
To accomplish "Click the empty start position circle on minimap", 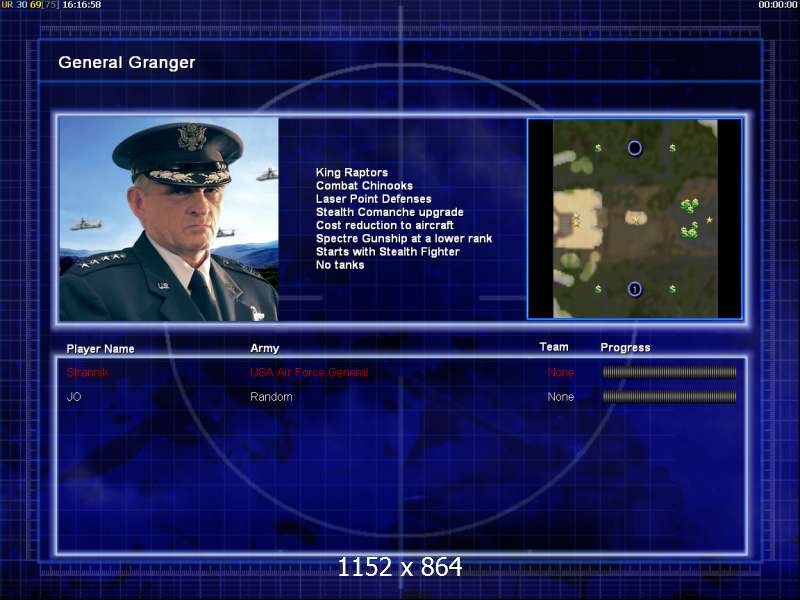I will (x=635, y=148).
